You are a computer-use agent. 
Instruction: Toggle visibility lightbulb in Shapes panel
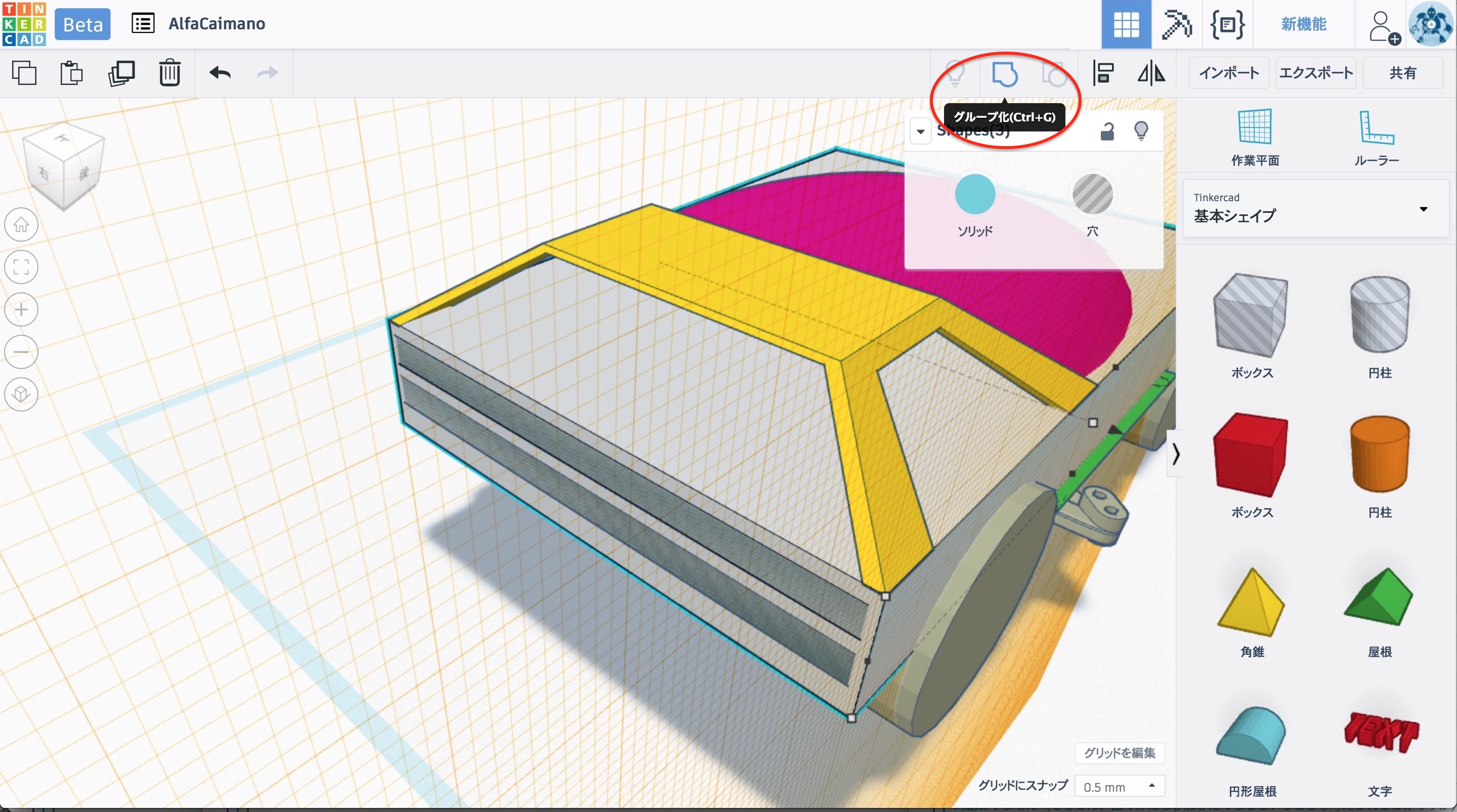pyautogui.click(x=1141, y=131)
